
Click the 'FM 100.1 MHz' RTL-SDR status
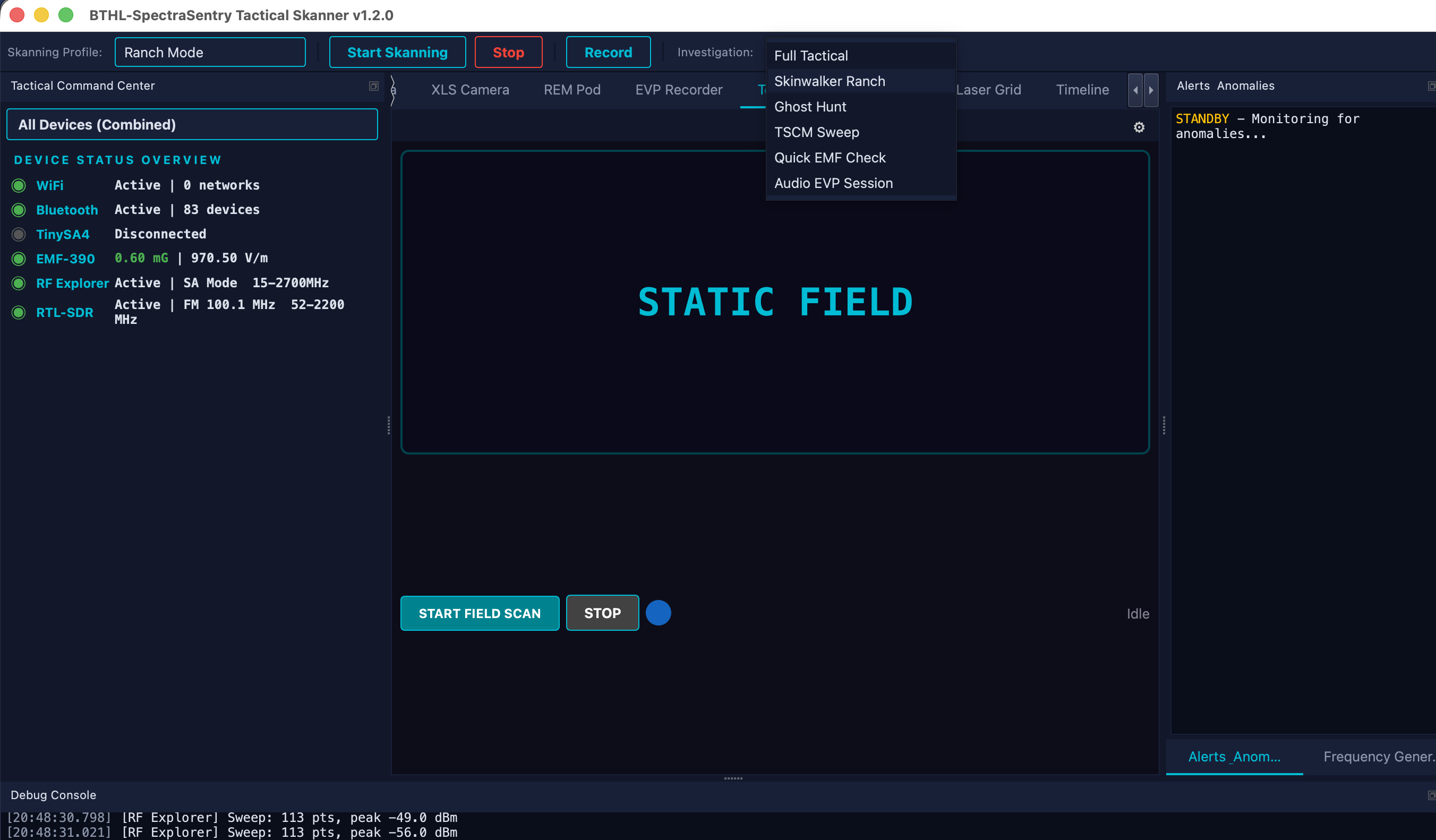pos(229,305)
